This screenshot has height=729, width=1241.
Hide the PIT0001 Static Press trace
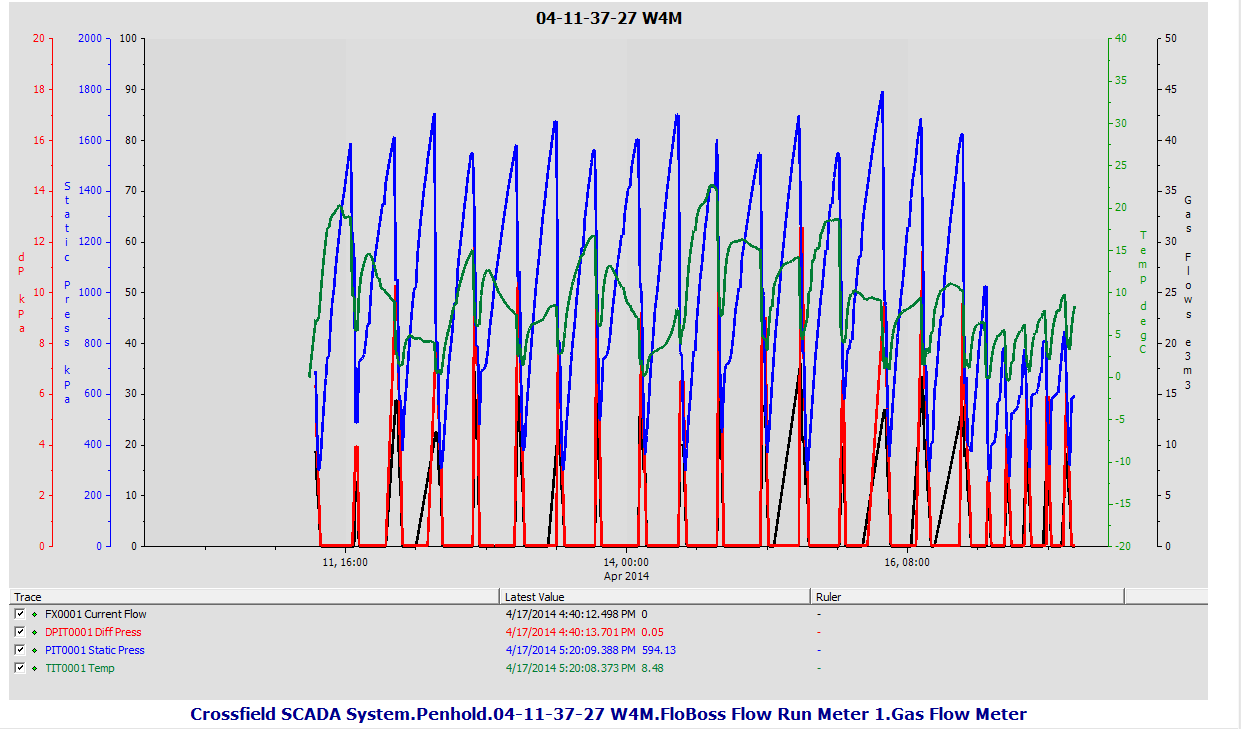20,650
